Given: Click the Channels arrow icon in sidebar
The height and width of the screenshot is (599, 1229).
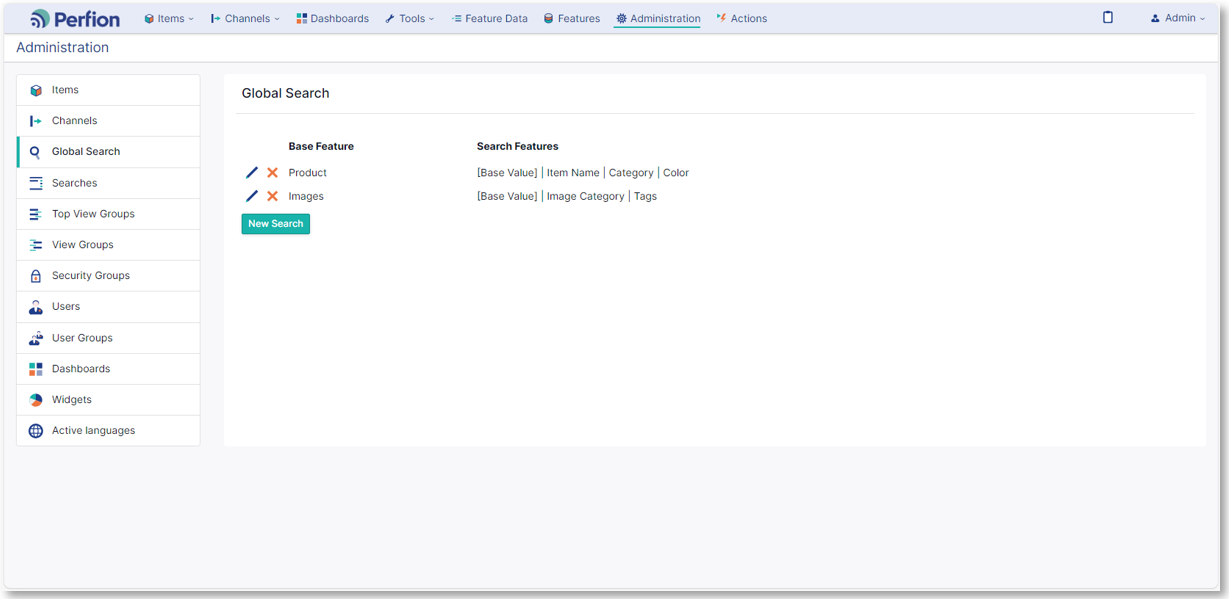Looking at the screenshot, I should [36, 121].
